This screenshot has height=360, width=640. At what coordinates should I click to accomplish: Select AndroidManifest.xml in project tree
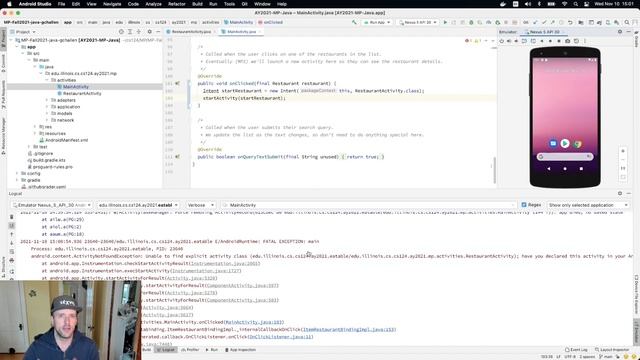[67, 140]
